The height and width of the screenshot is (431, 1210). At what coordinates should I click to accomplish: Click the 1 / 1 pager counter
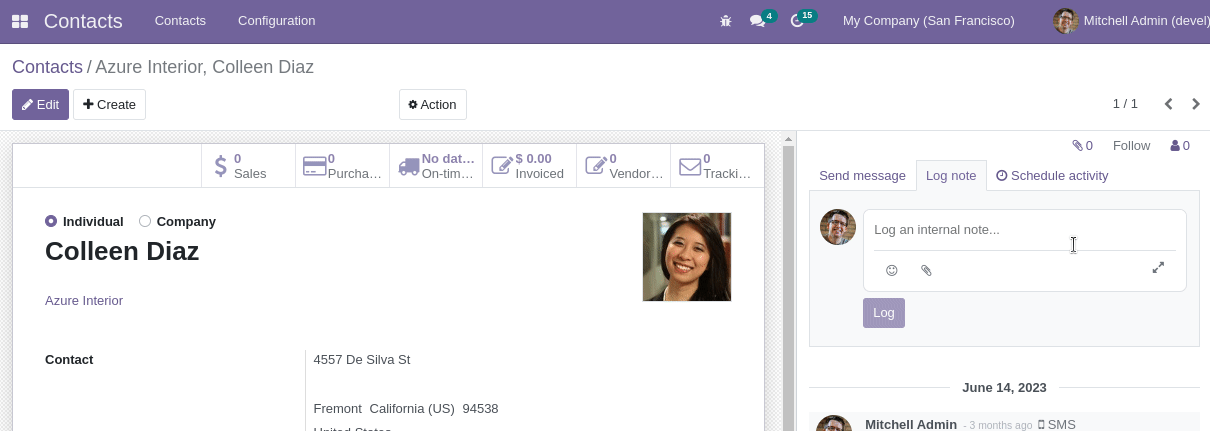[x=1125, y=104]
